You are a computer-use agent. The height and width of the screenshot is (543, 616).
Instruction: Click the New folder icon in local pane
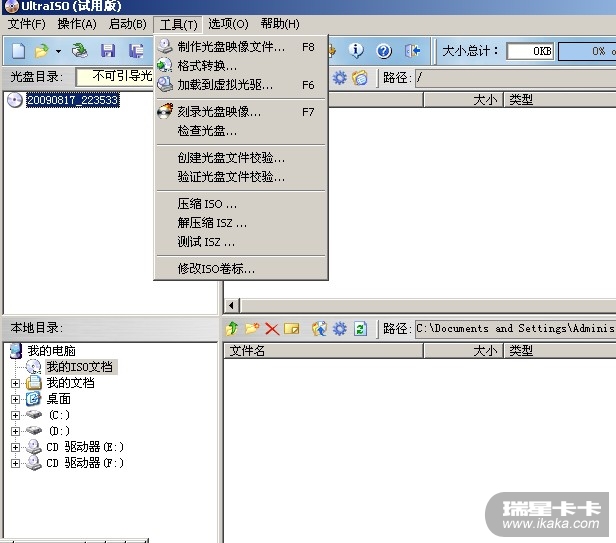(252, 328)
